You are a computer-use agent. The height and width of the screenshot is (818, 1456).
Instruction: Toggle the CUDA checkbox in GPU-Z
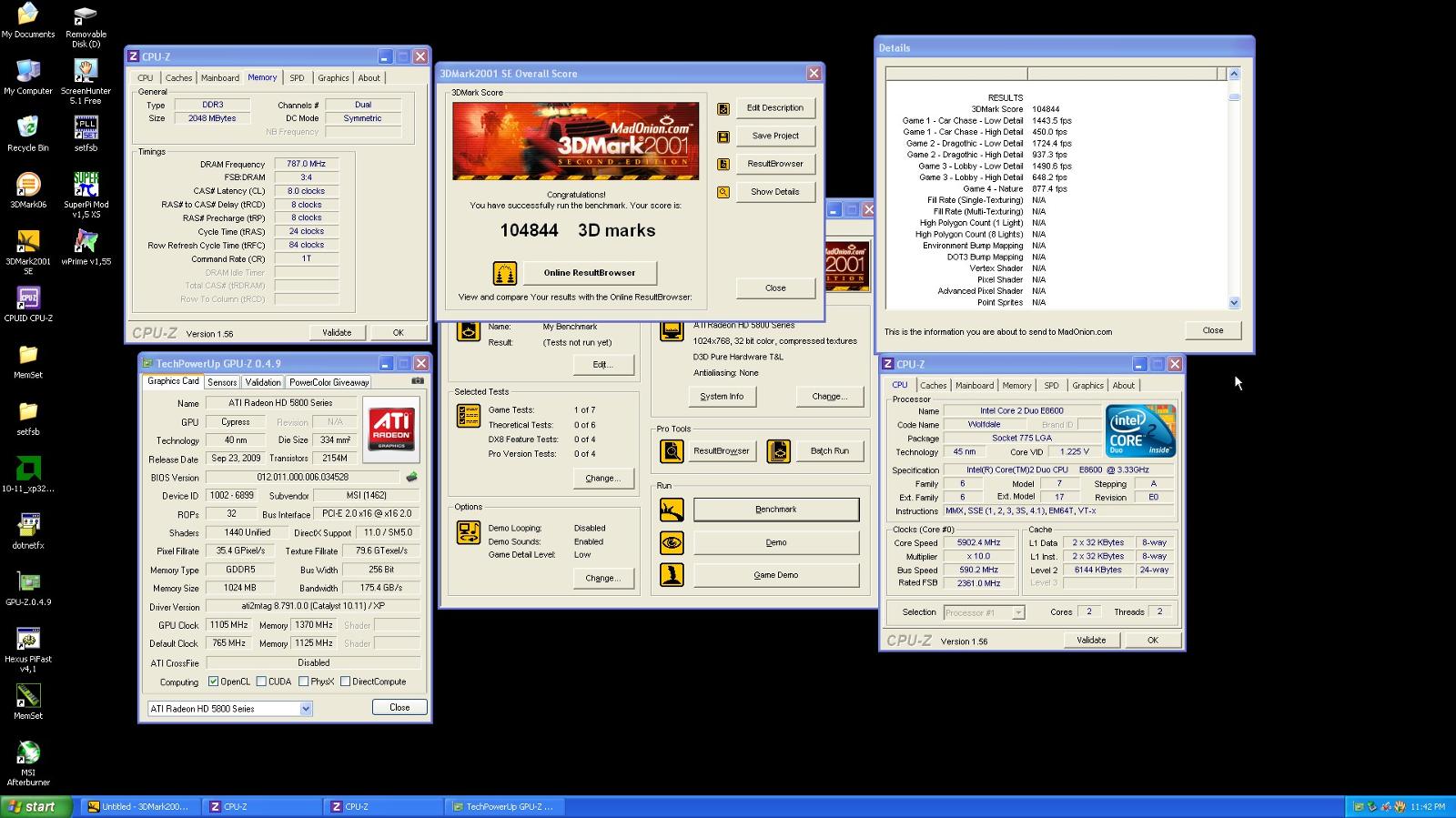coord(261,682)
